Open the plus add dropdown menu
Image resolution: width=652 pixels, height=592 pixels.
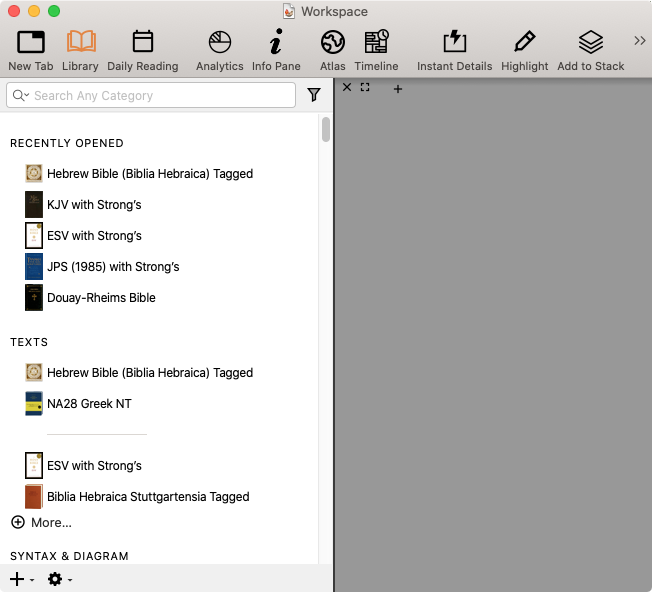click(x=21, y=579)
